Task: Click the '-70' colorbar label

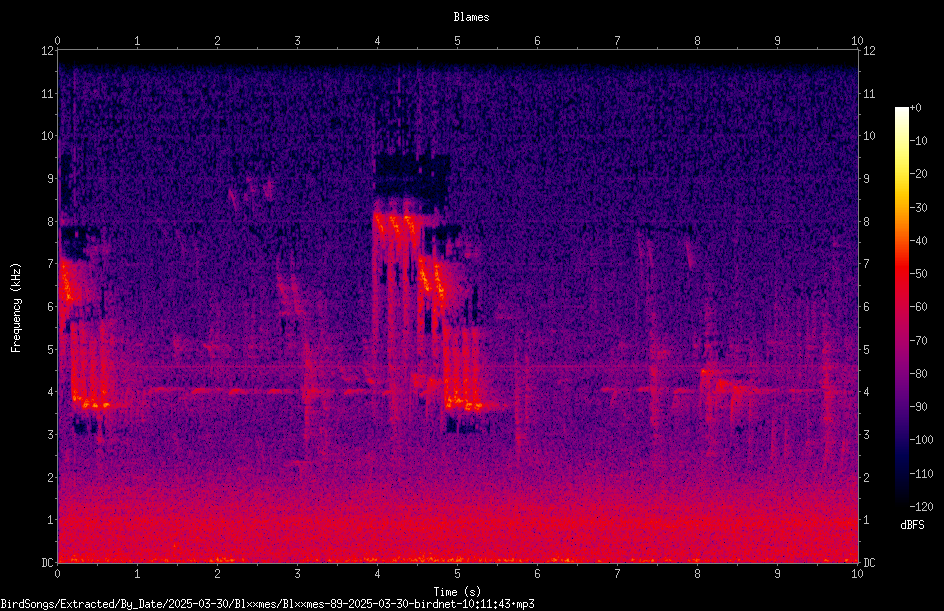Action: point(918,341)
